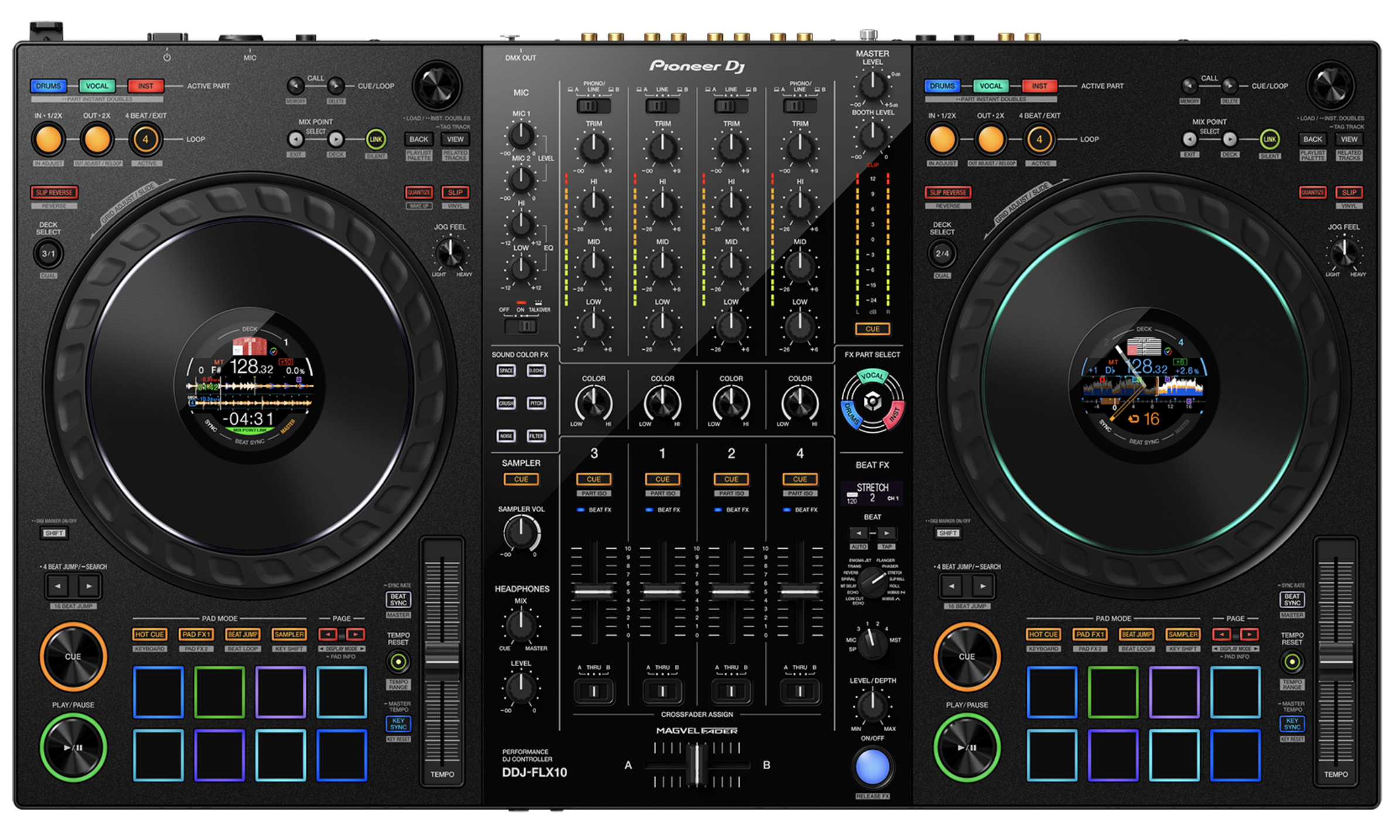Click the left deck TEMPO RESET button

(x=398, y=663)
